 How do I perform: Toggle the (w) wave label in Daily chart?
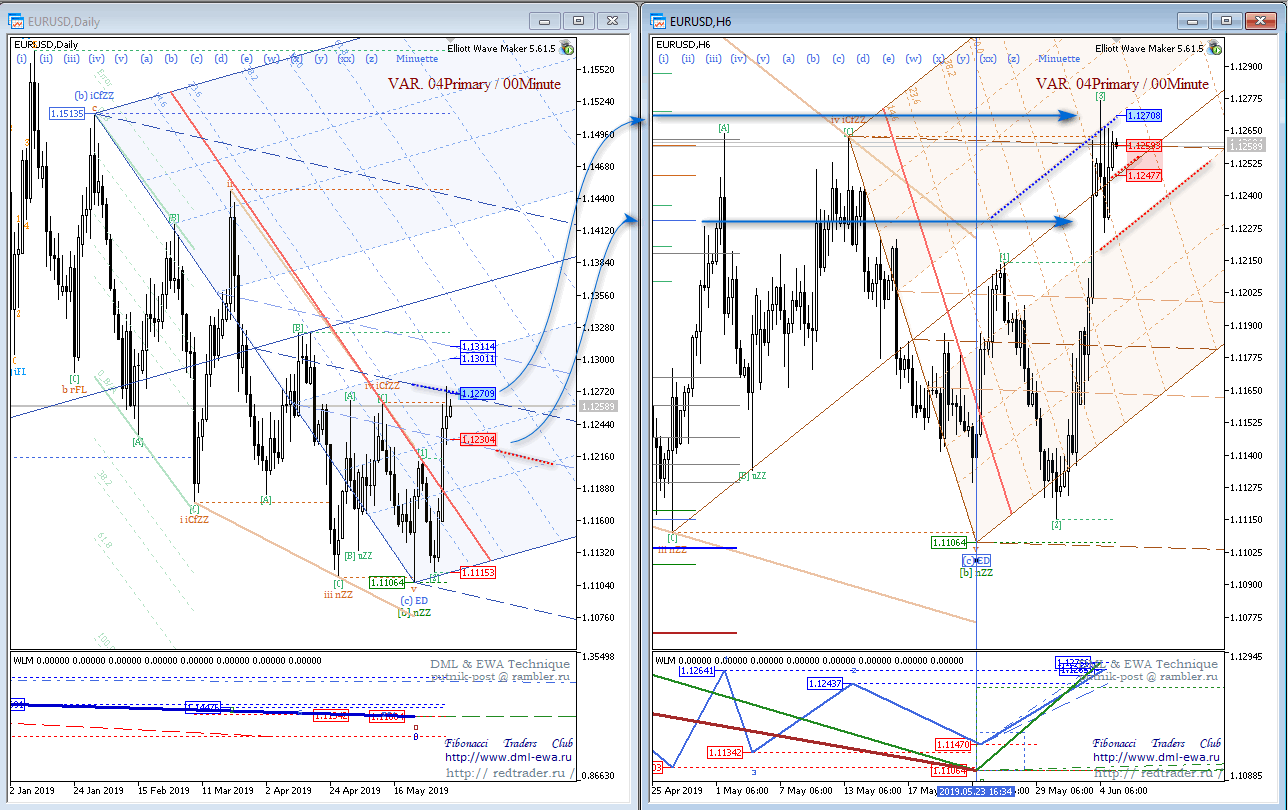(x=271, y=59)
